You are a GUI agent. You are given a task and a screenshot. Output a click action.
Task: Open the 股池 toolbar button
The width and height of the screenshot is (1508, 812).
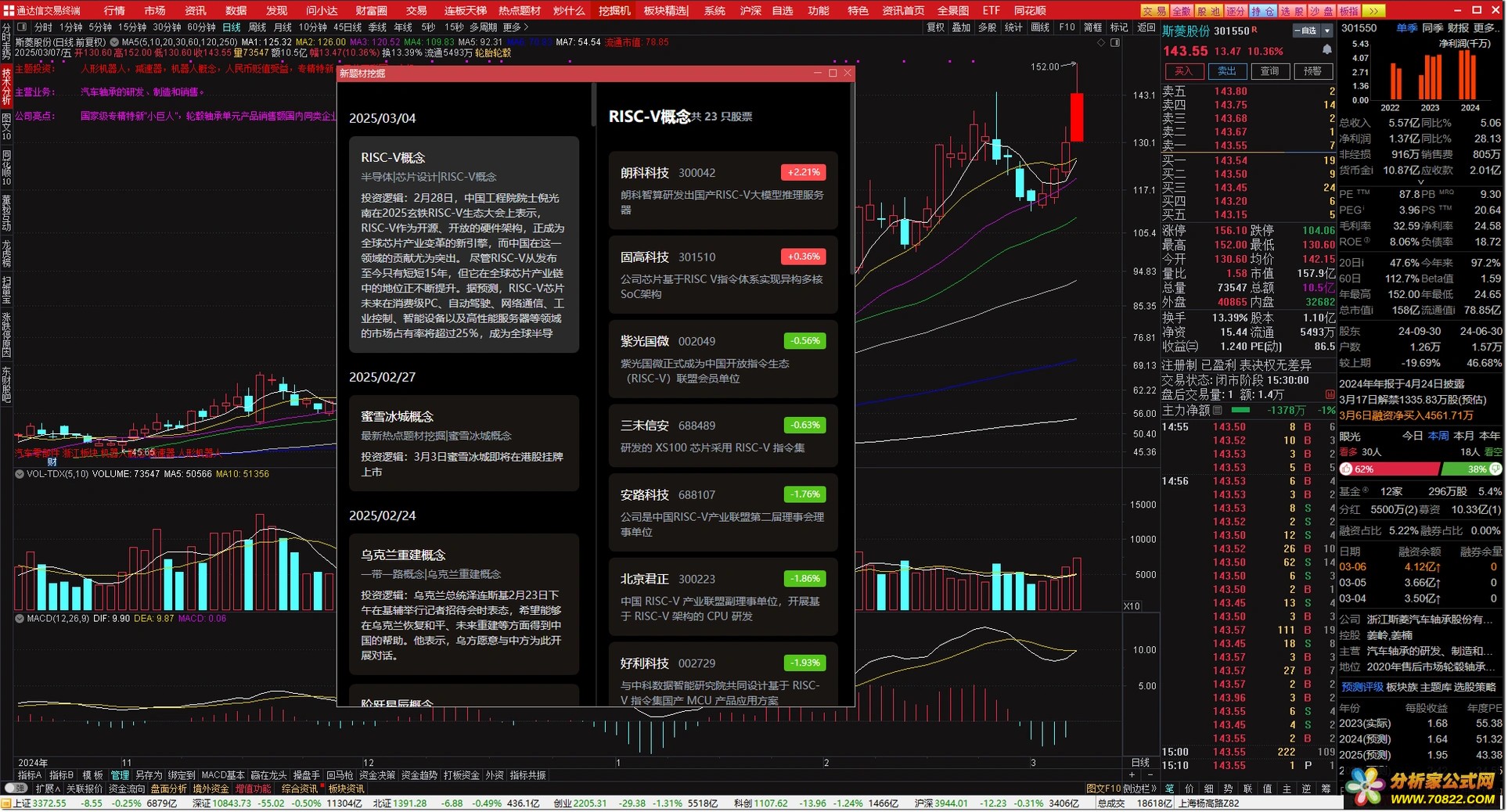click(x=1209, y=11)
